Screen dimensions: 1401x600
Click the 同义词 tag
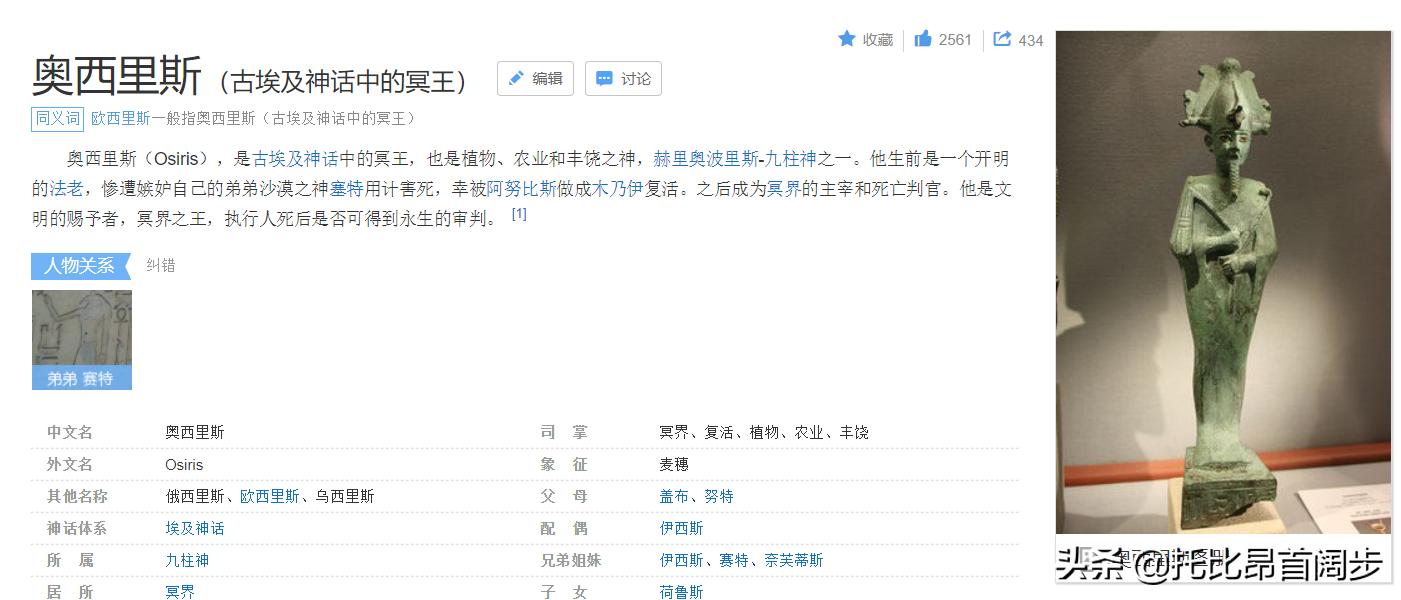(x=57, y=117)
